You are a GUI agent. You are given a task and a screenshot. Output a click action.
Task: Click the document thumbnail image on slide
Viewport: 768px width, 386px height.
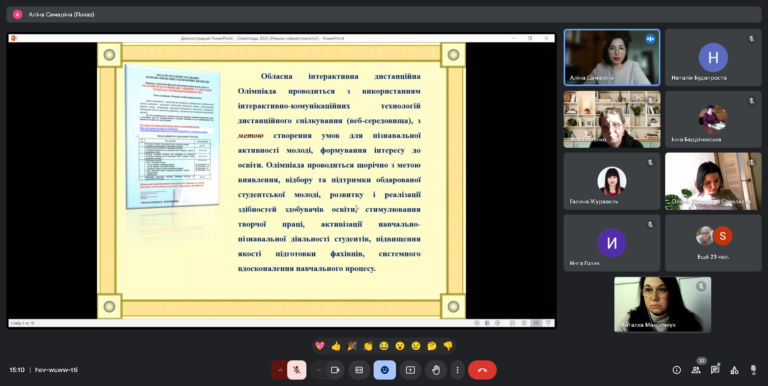coord(172,136)
